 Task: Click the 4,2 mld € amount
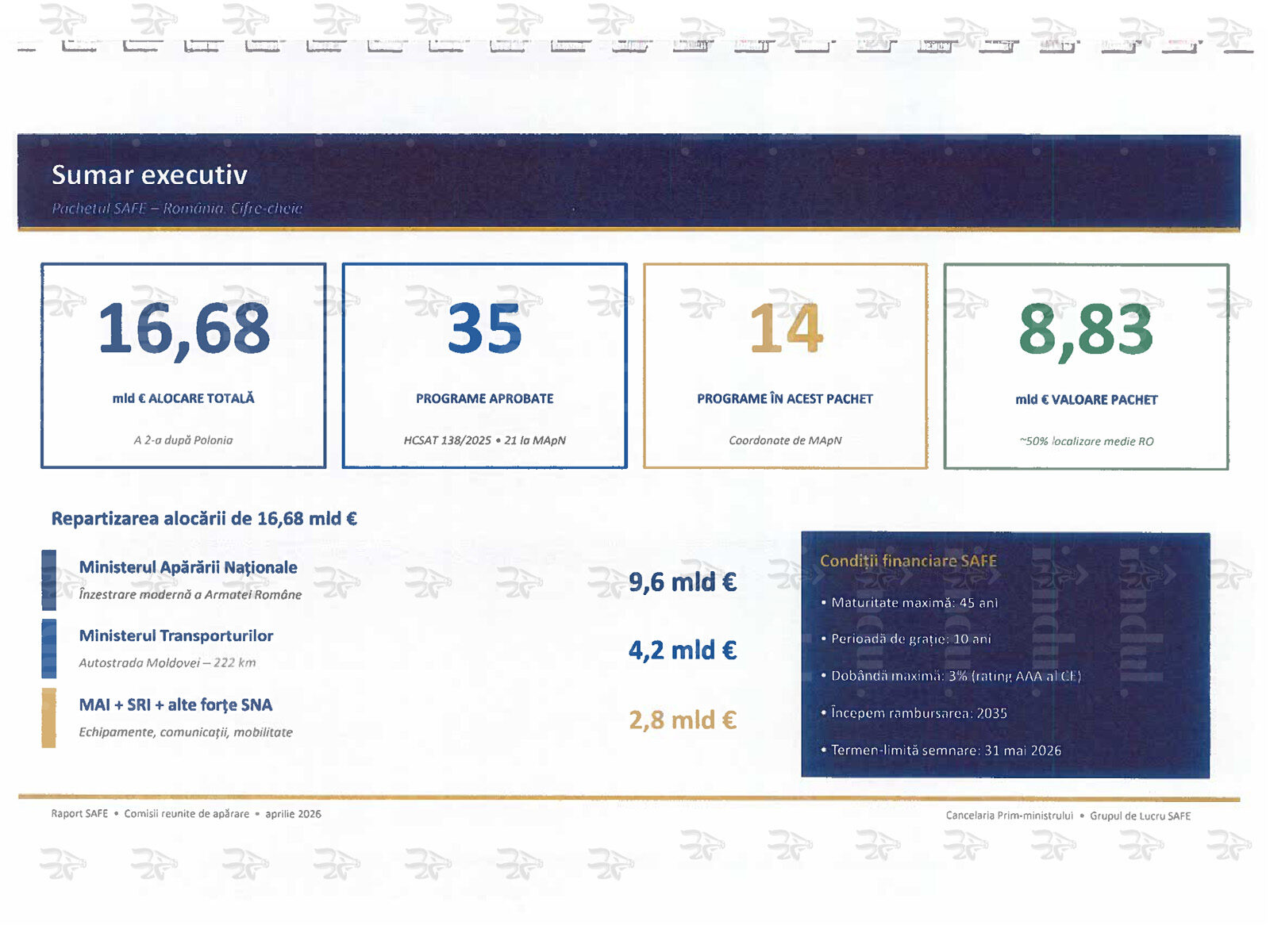point(683,651)
